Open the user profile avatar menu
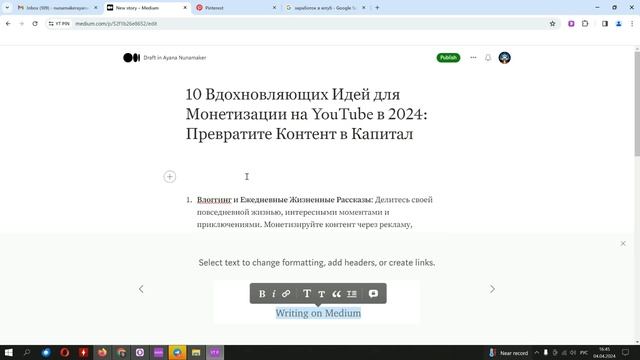 point(504,58)
